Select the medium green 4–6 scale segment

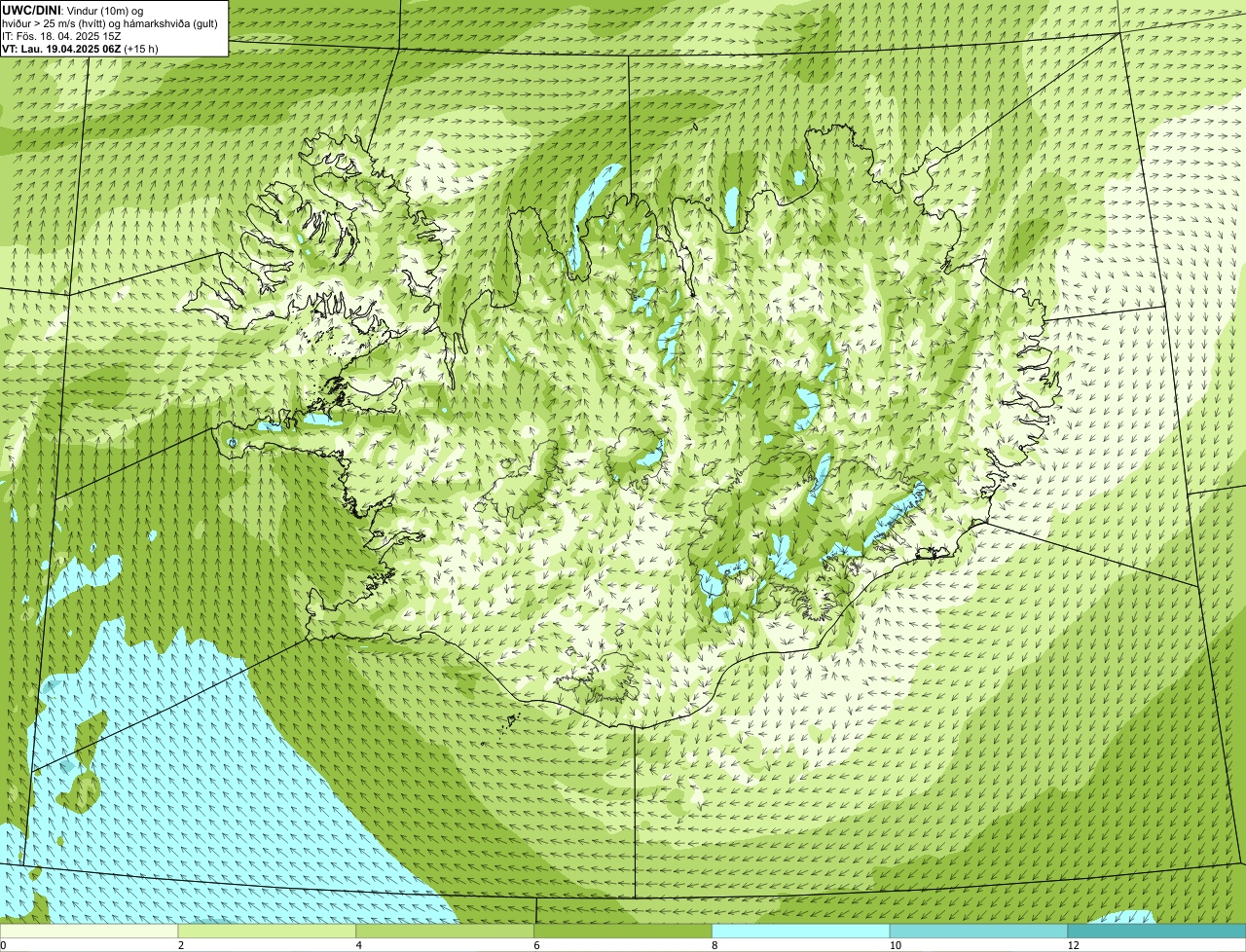click(x=446, y=932)
